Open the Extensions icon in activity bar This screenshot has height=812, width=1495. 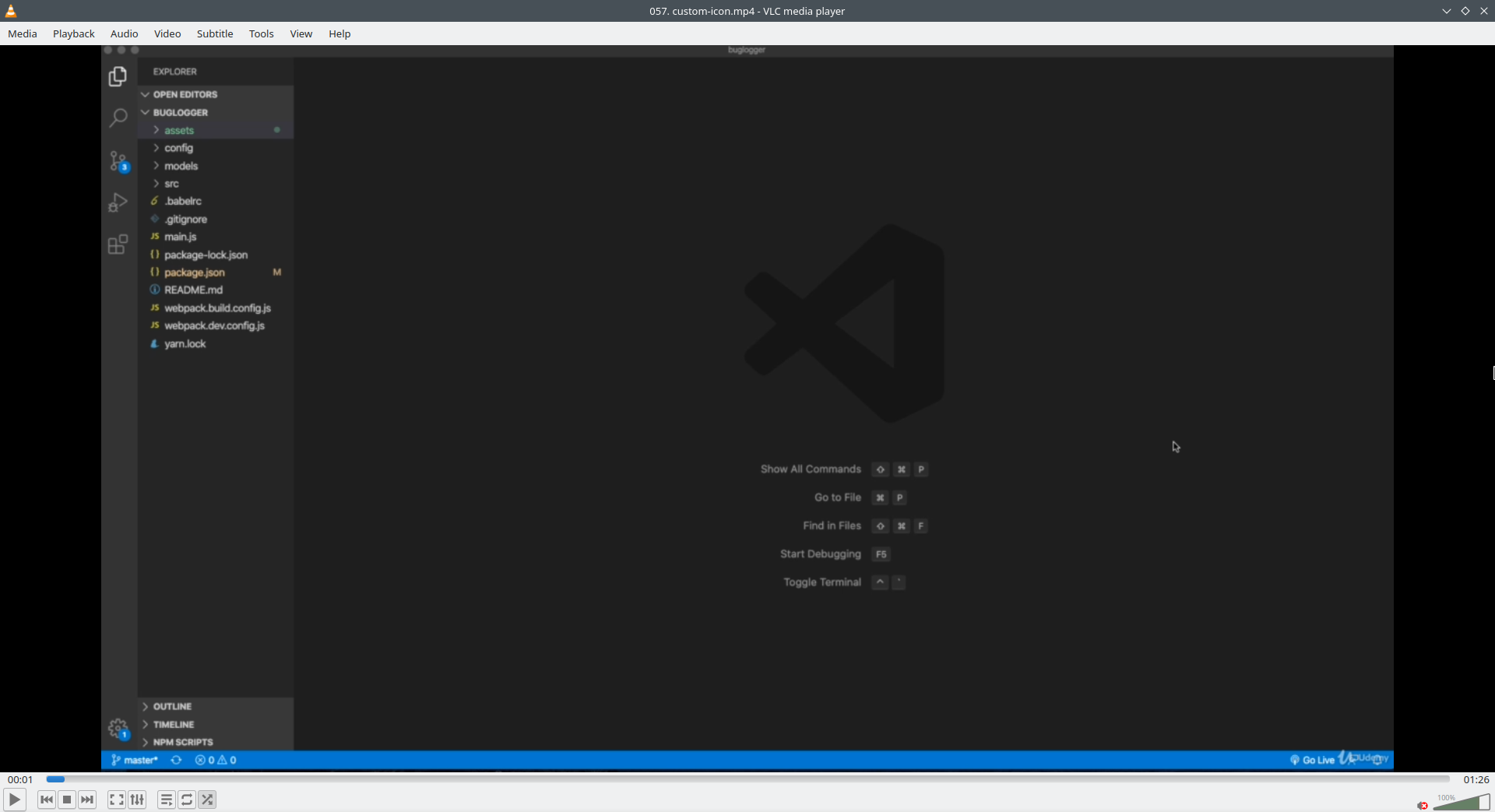point(118,244)
